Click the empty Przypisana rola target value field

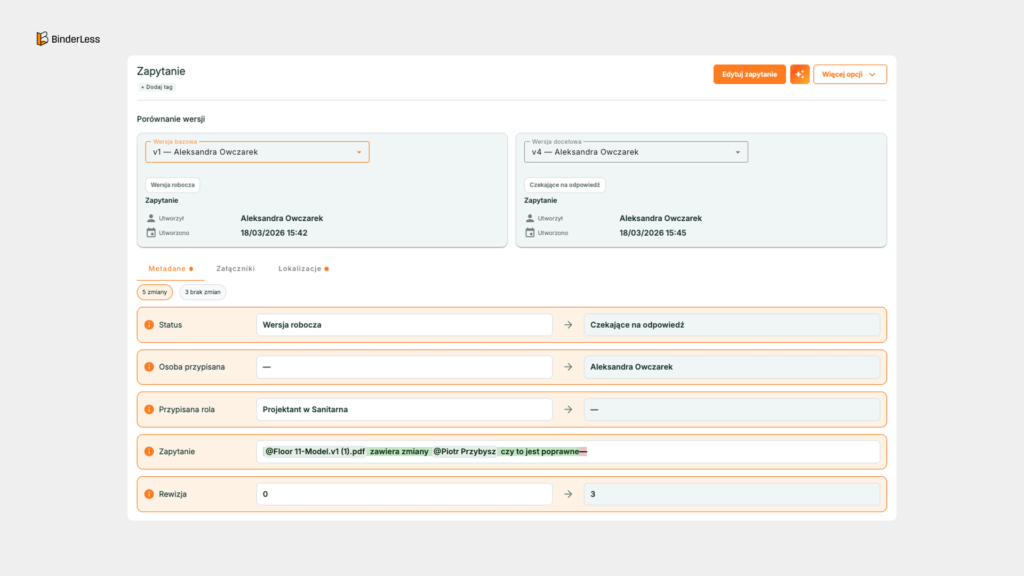point(731,409)
